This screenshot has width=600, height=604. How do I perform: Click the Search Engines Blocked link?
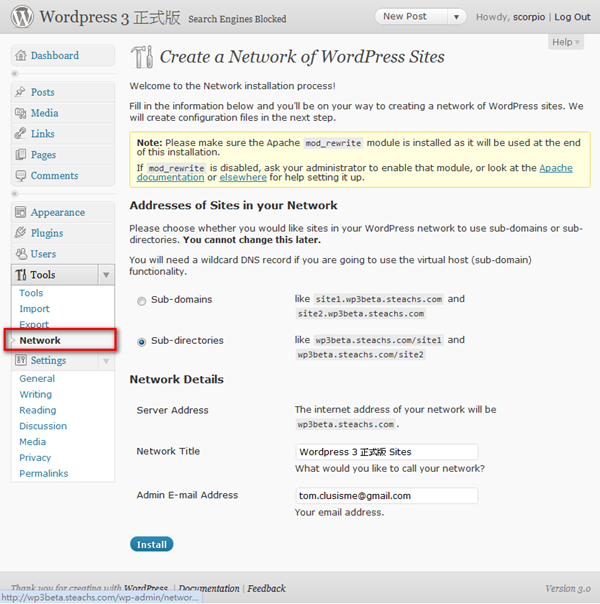coord(237,19)
